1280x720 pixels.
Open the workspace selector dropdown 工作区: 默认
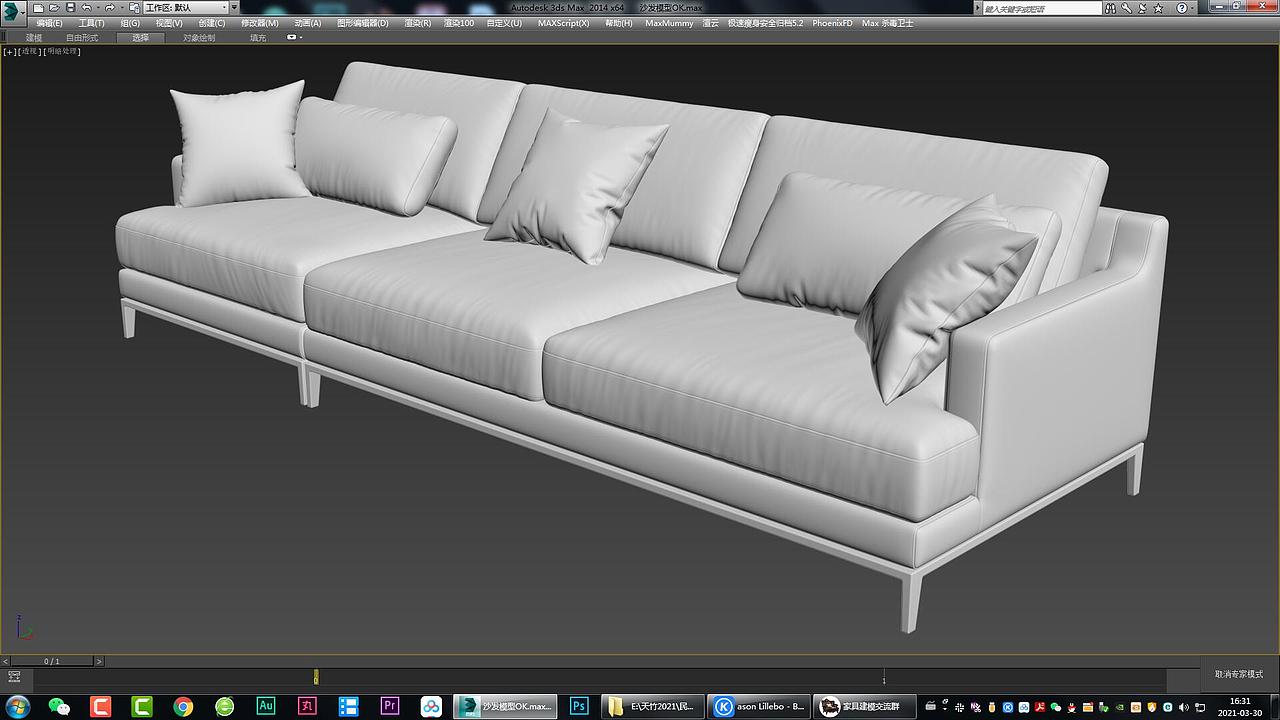(186, 8)
